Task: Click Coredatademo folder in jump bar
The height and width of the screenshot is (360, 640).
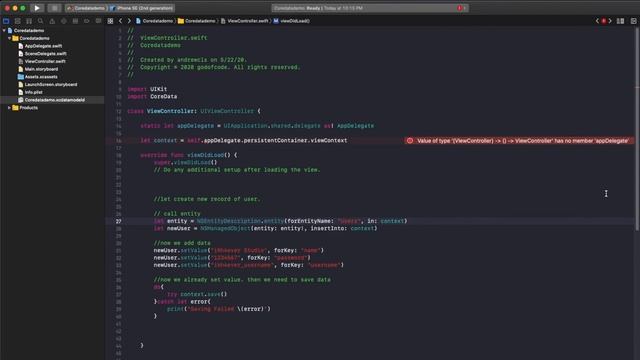Action: [196, 21]
